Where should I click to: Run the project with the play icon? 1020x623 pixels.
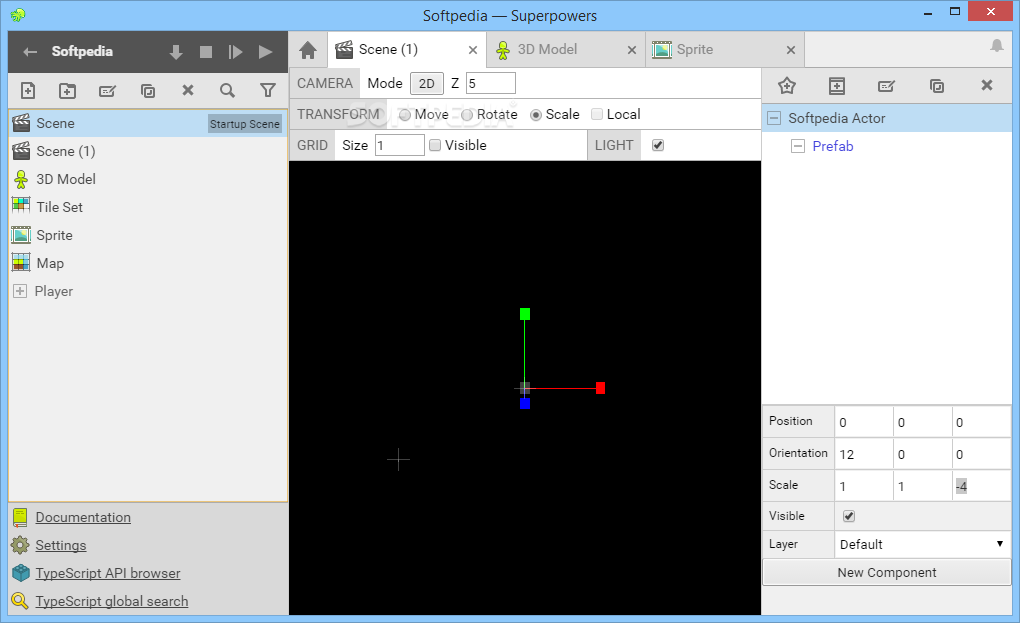click(x=265, y=52)
